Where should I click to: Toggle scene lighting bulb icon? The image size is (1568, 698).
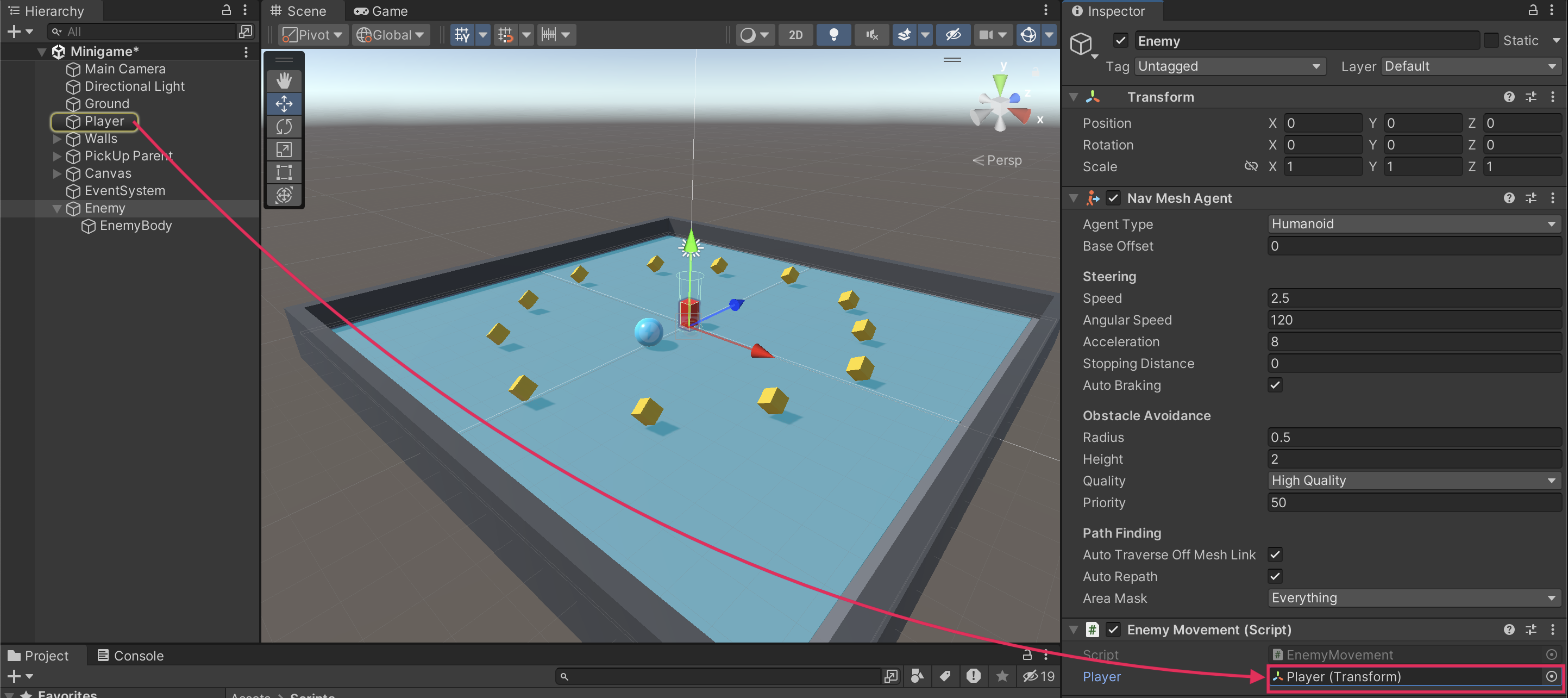click(x=833, y=35)
